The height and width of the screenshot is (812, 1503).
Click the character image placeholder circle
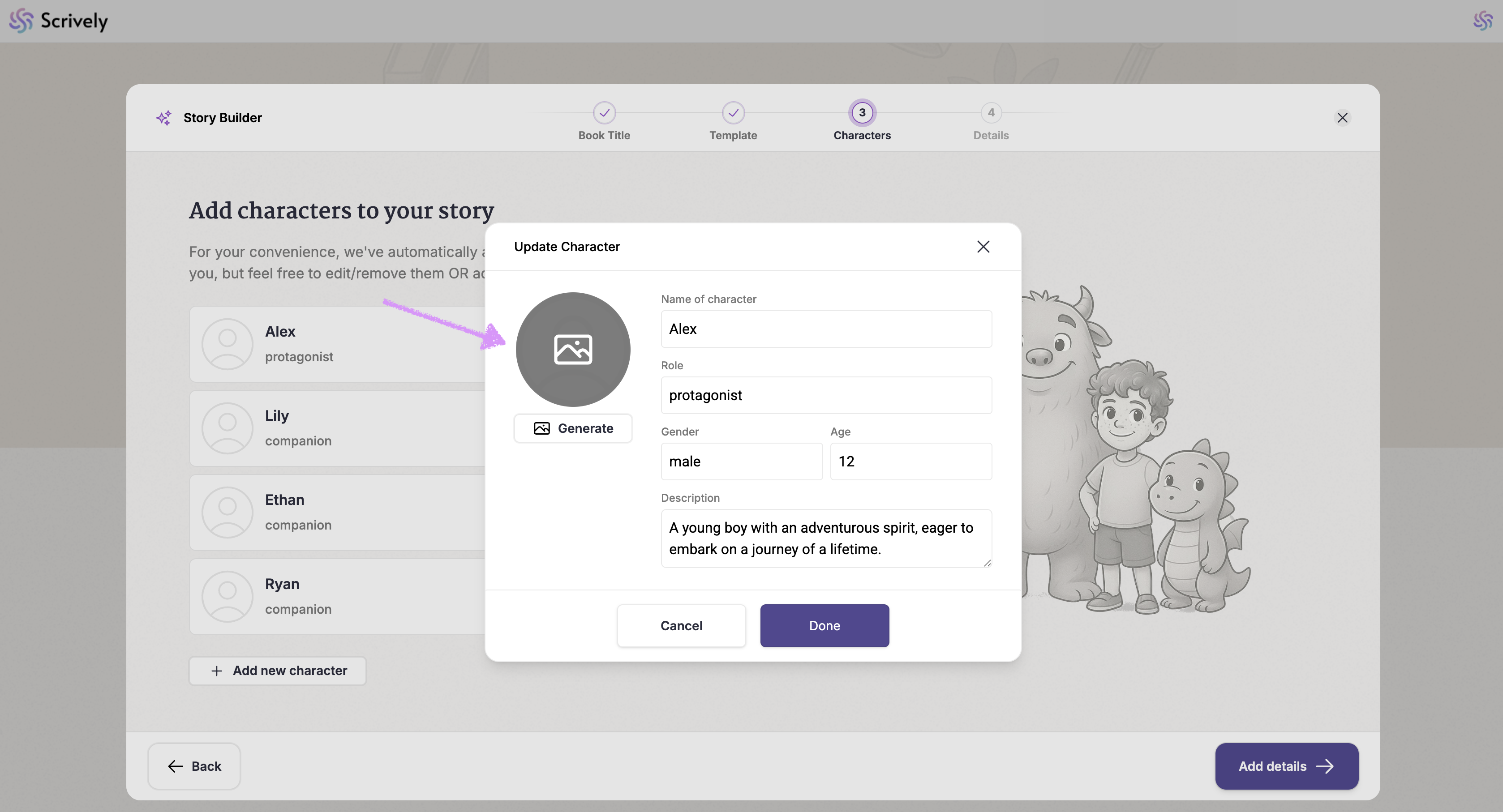[x=572, y=349]
